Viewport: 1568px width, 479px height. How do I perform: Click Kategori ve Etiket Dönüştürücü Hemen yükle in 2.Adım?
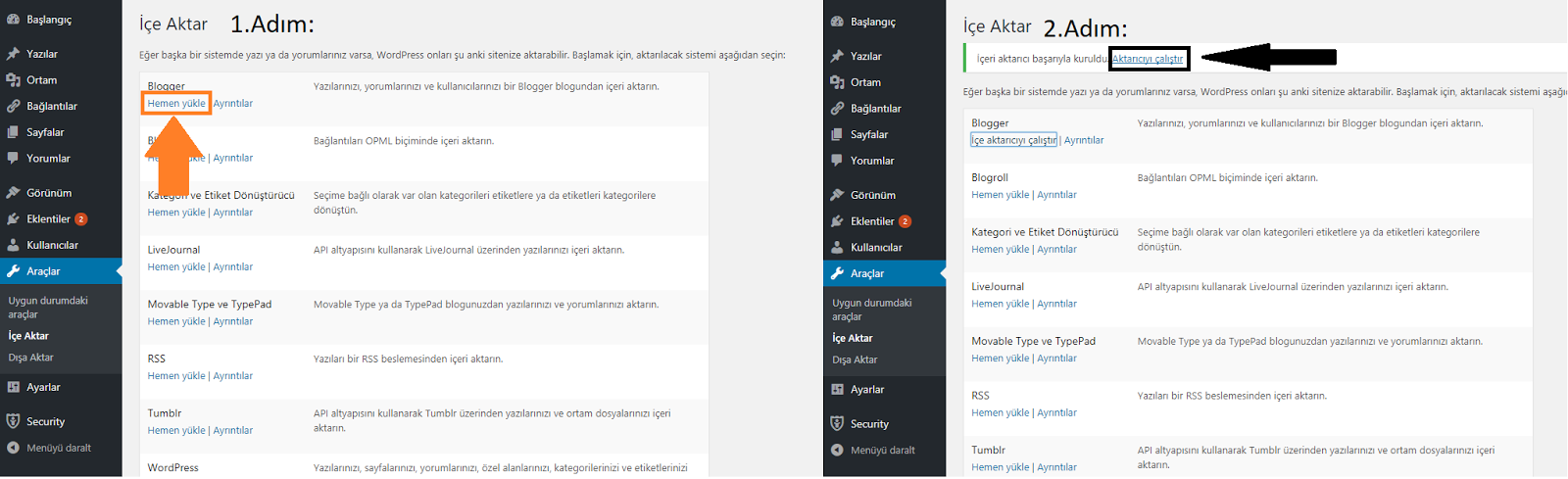pos(1001,249)
